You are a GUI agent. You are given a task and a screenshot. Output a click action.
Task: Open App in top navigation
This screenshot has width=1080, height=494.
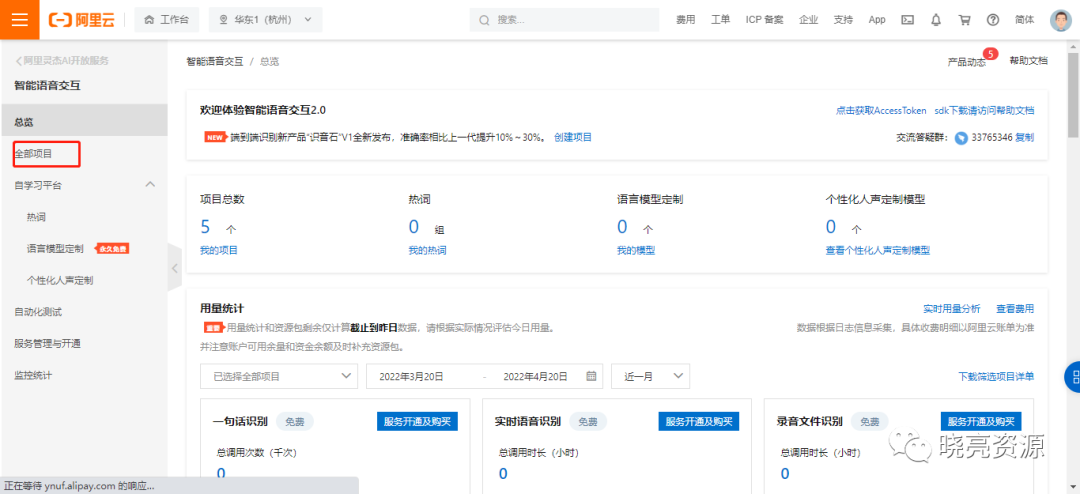coord(877,20)
